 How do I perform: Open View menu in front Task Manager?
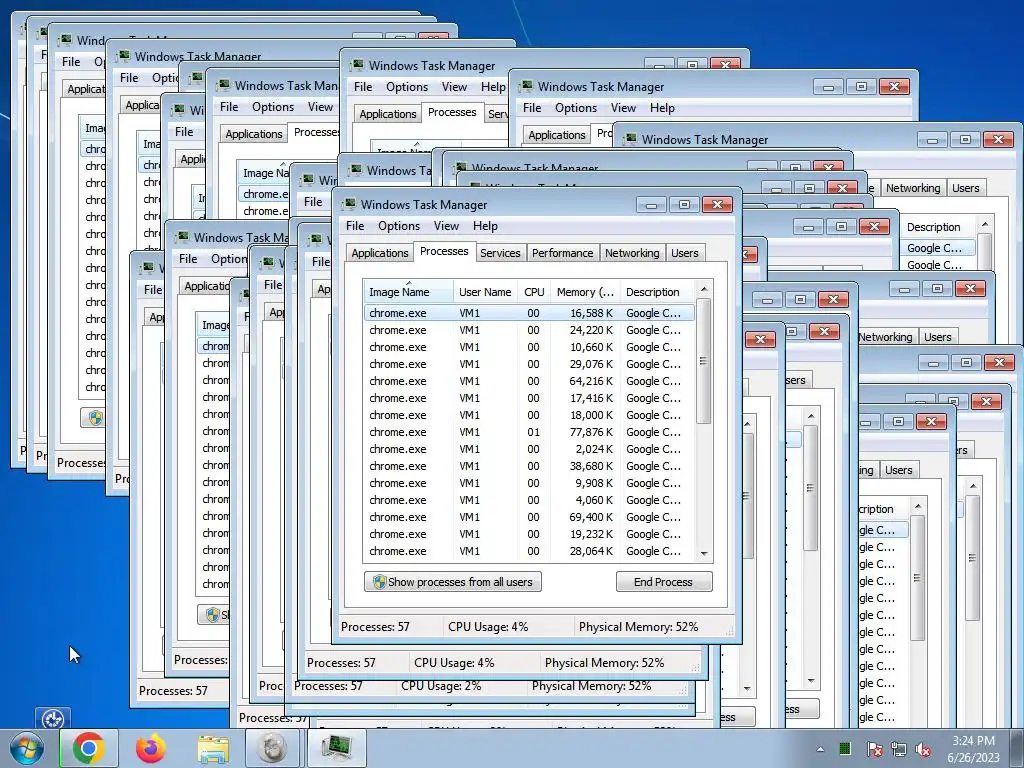coord(446,226)
